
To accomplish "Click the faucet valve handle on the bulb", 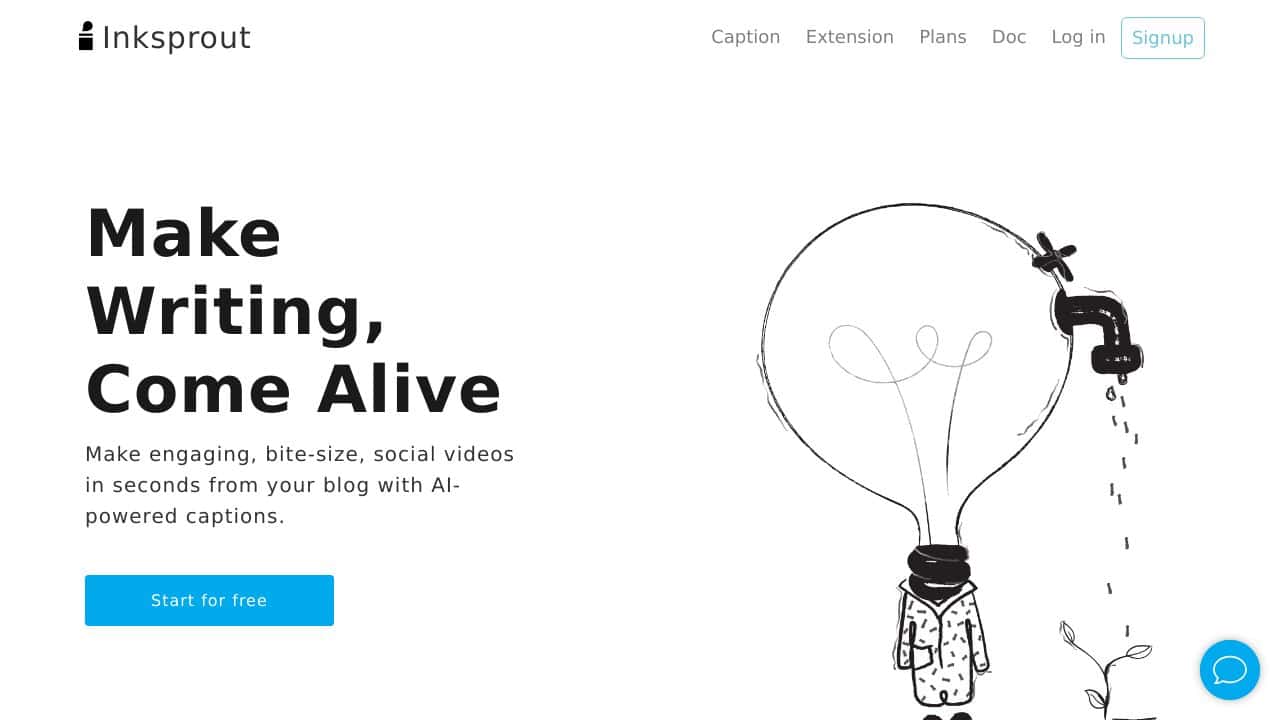I will [1054, 257].
